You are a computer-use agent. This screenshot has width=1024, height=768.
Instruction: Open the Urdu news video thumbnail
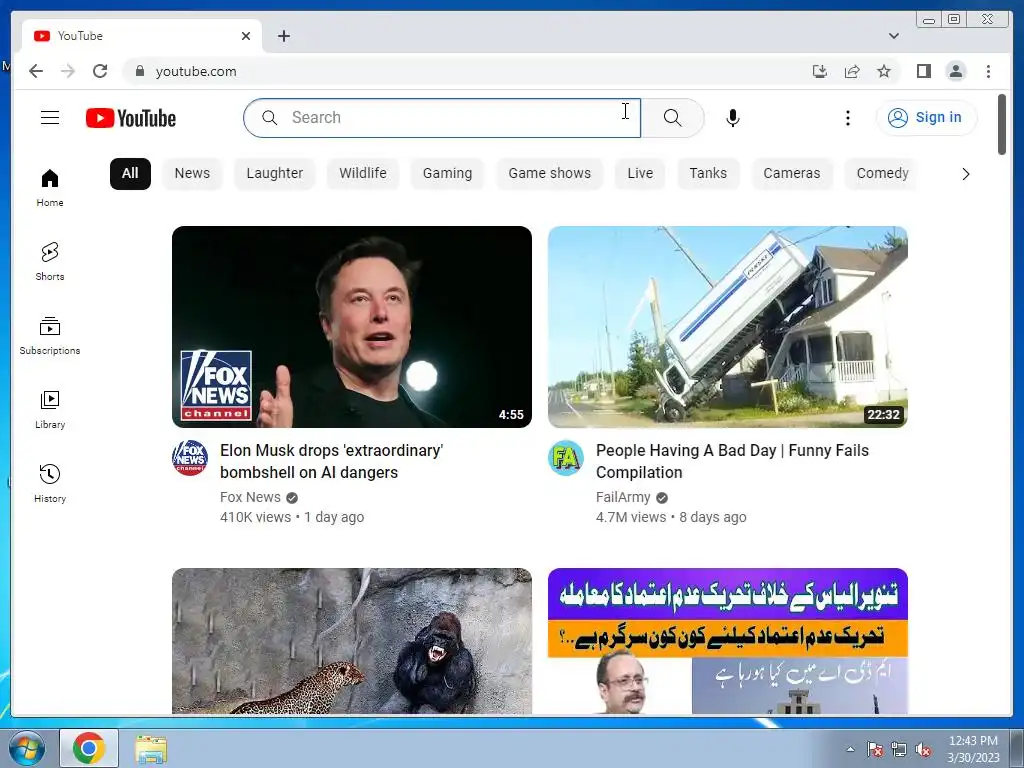click(x=728, y=641)
